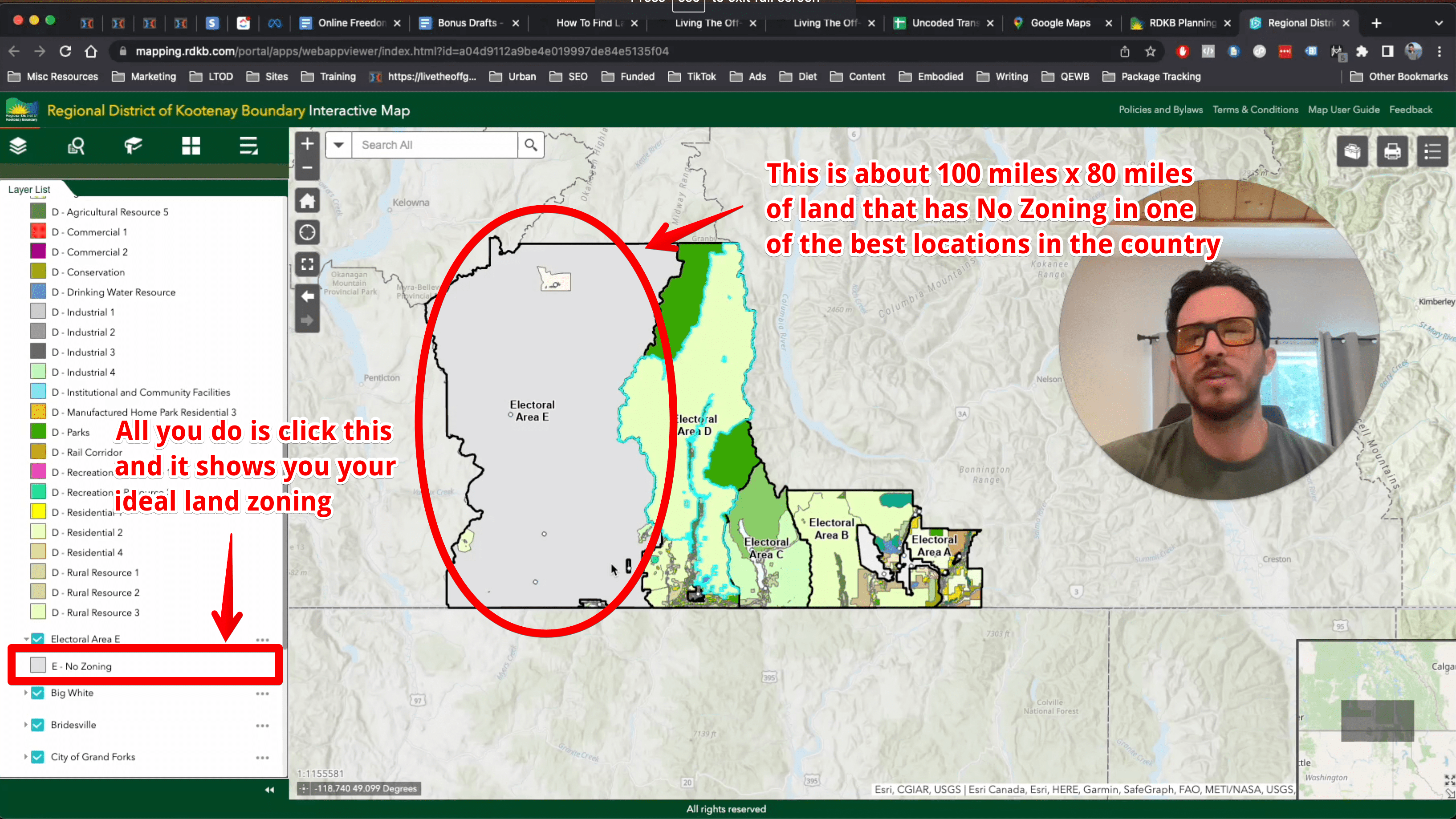The height and width of the screenshot is (819, 1456).
Task: Zoom out on the map
Action: [307, 168]
